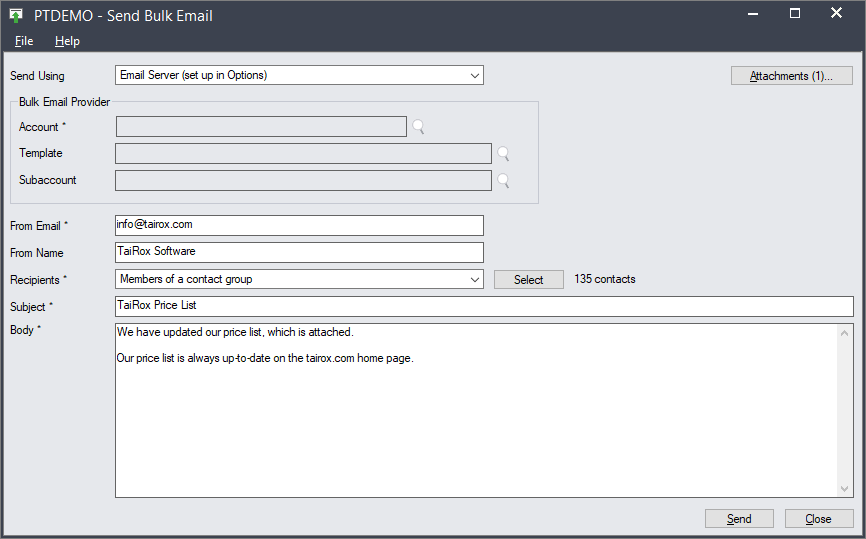
Task: Minimize the Send Bulk Email window
Action: tap(753, 14)
